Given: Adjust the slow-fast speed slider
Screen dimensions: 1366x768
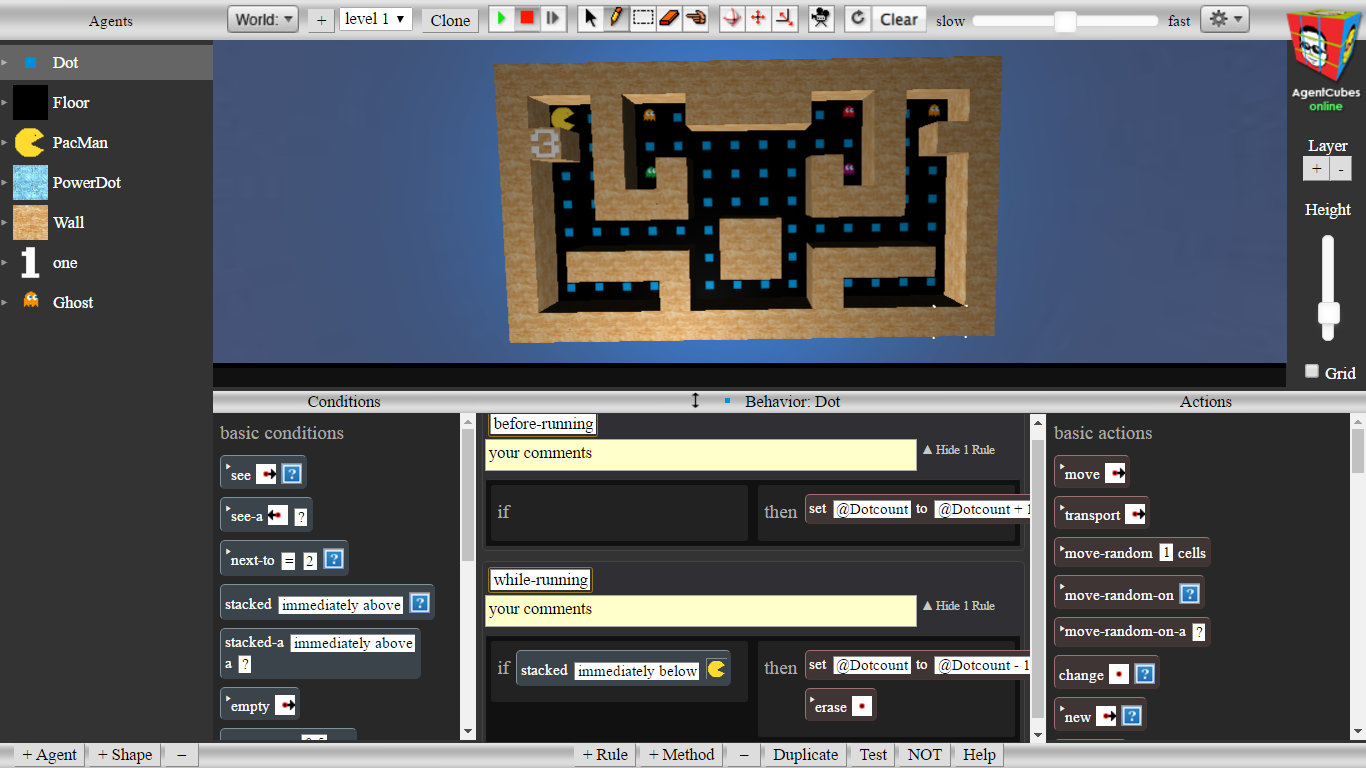Looking at the screenshot, I should point(1065,20).
